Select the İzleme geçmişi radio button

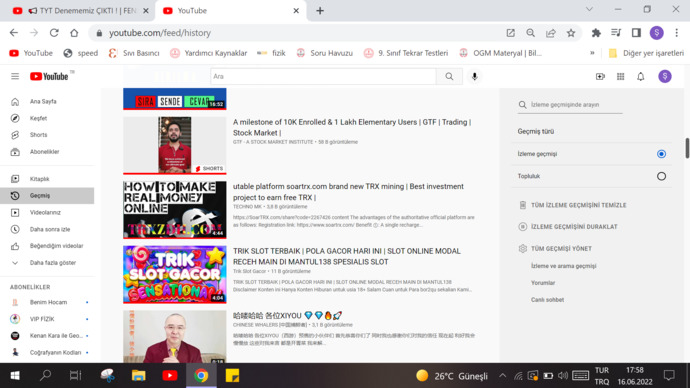(x=661, y=154)
